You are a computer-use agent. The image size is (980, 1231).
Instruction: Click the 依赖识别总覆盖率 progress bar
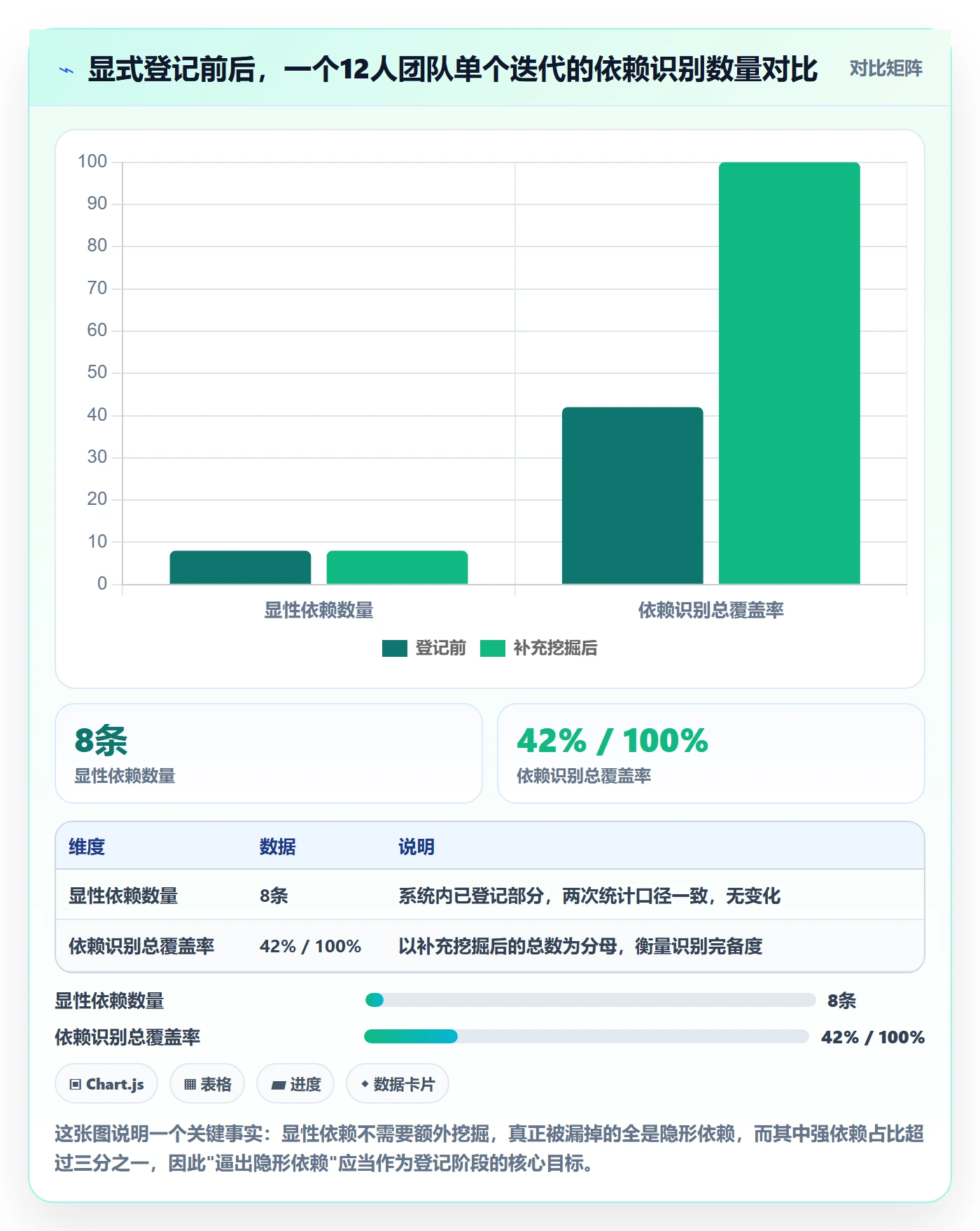(x=587, y=1036)
